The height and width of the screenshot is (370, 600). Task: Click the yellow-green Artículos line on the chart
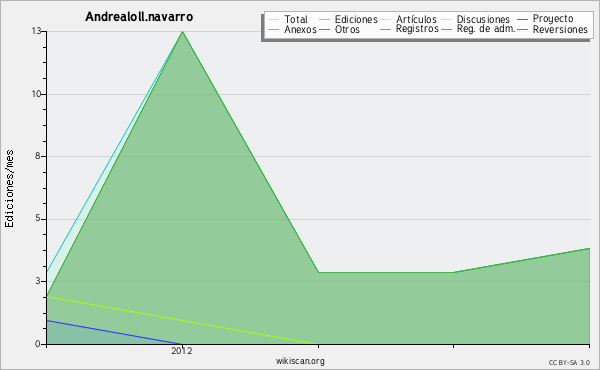[x=183, y=320]
